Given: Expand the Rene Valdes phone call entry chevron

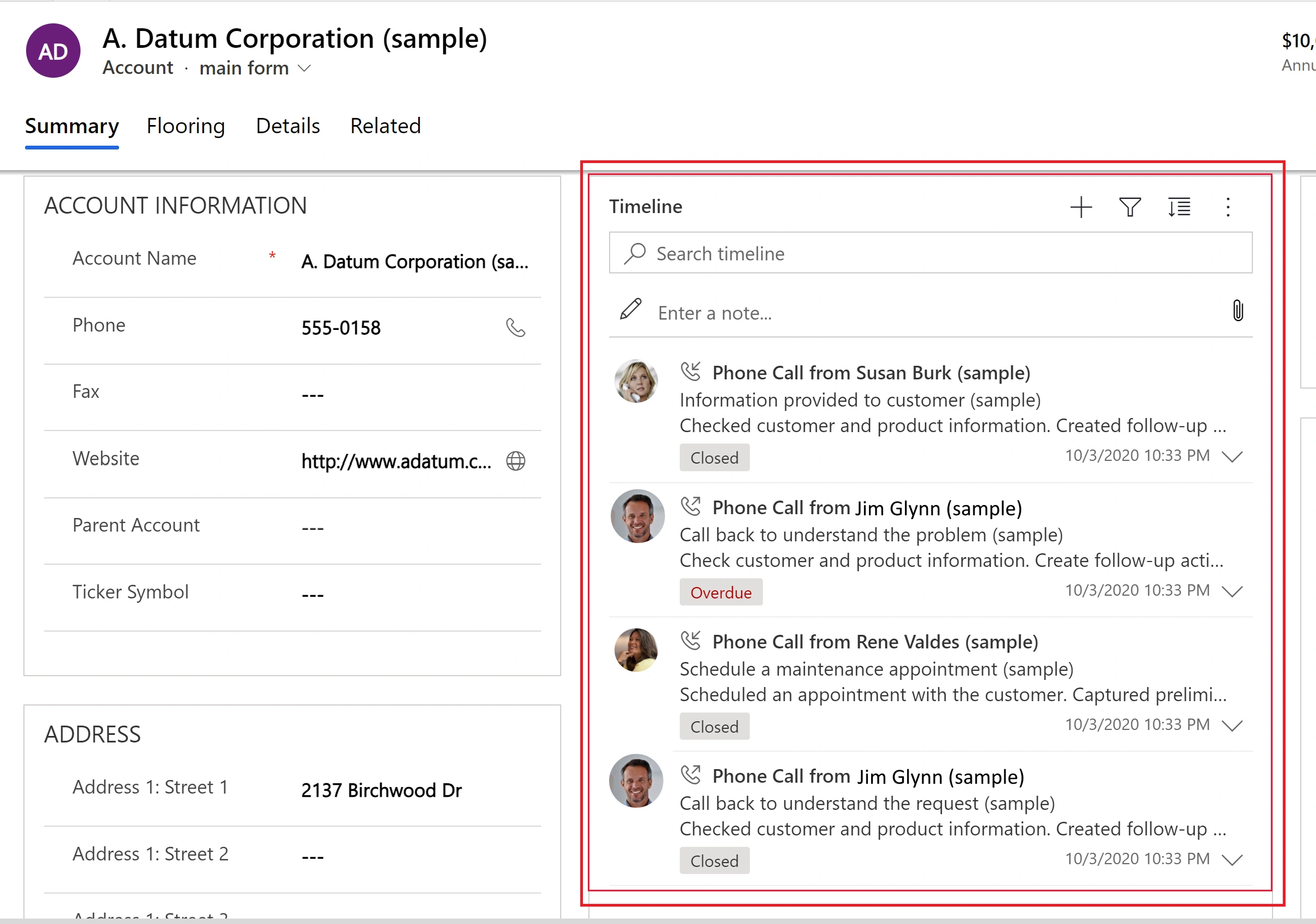Looking at the screenshot, I should pos(1232,726).
